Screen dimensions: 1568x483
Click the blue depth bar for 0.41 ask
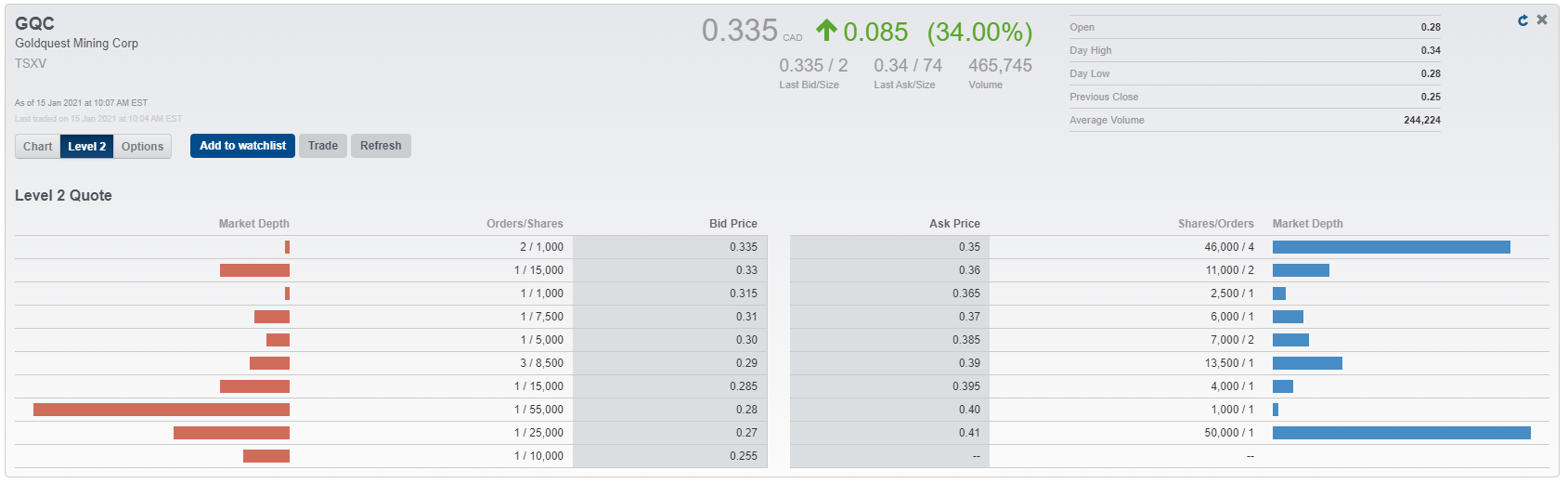pos(1401,433)
